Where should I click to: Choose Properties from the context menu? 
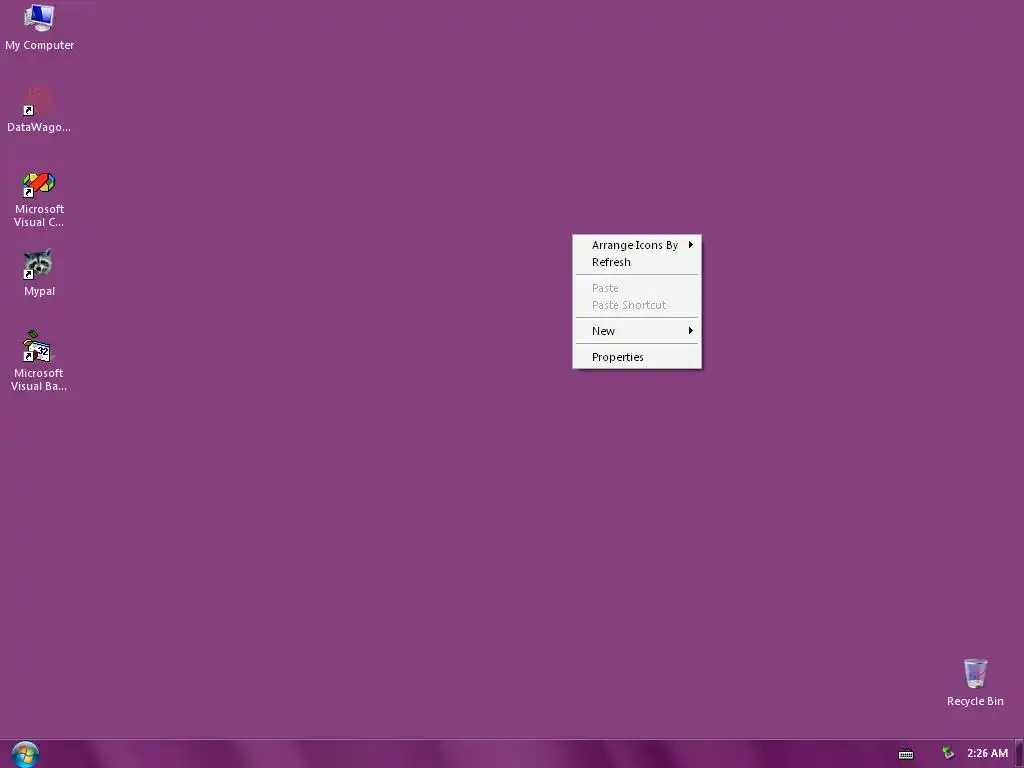[637, 357]
